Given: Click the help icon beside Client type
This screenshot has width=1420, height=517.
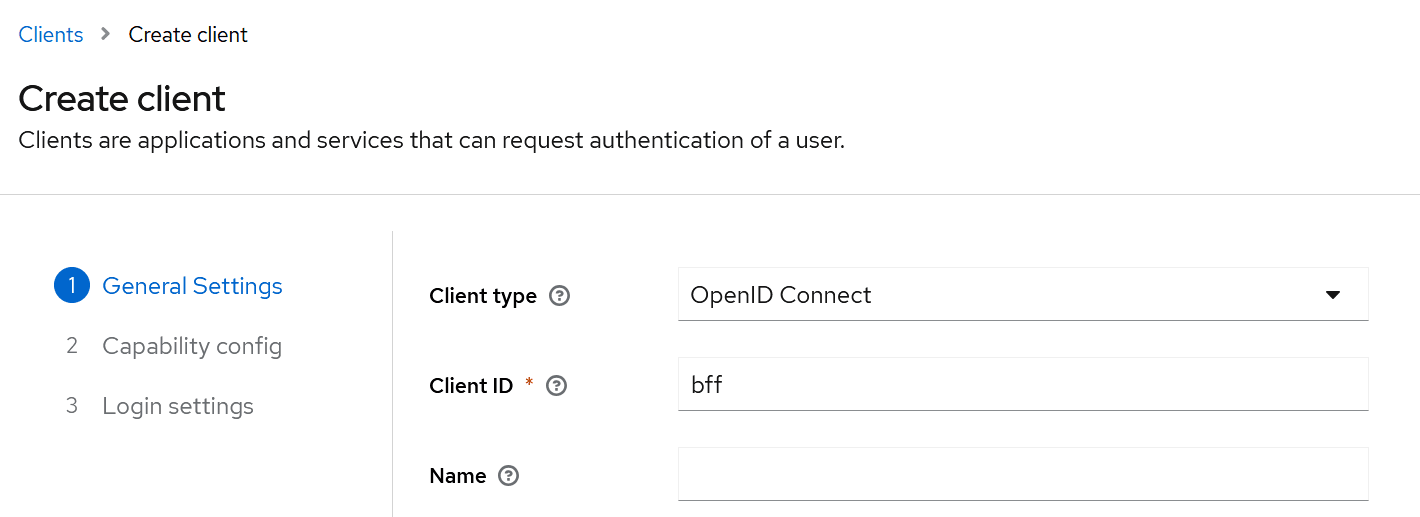Looking at the screenshot, I should 560,296.
